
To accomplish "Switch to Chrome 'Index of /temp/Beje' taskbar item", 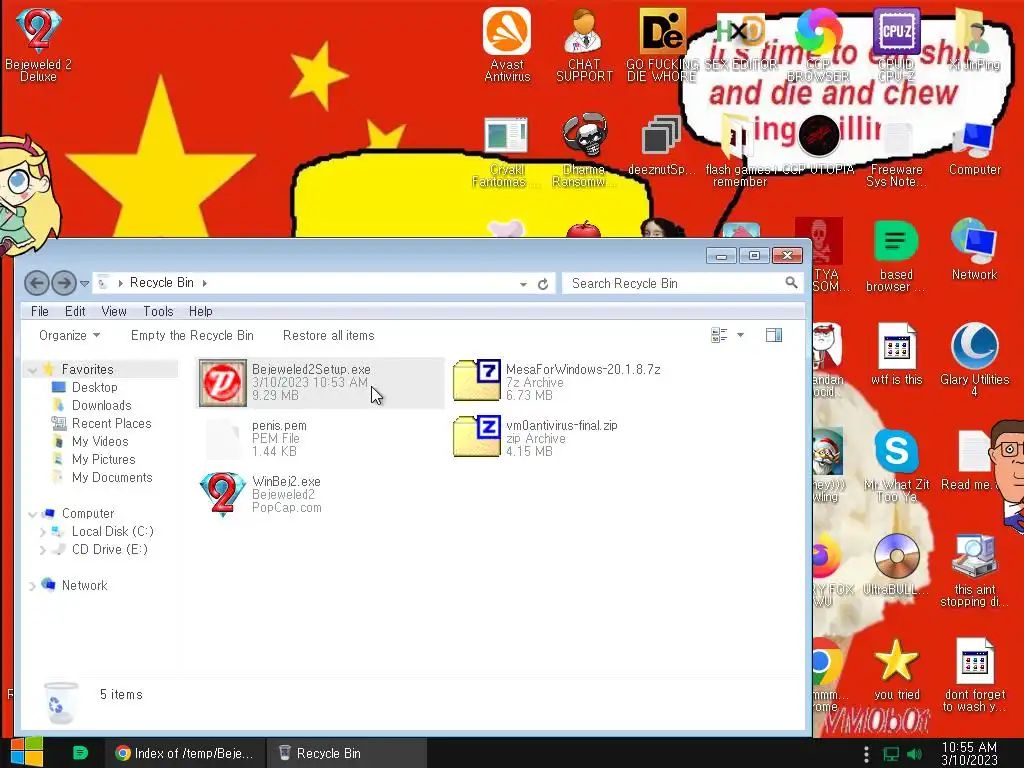I will (185, 754).
